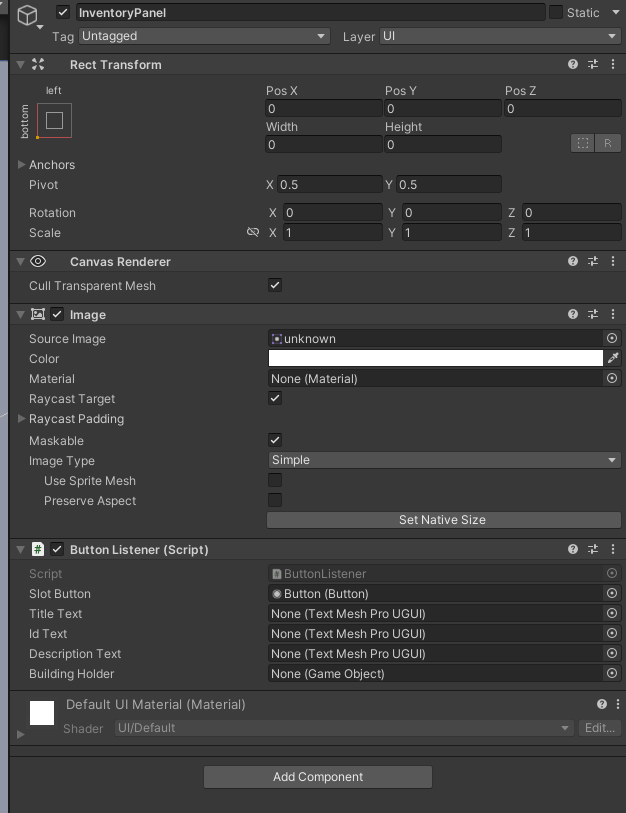Toggle Maskable checkbox
The height and width of the screenshot is (813, 626).
pyautogui.click(x=275, y=440)
